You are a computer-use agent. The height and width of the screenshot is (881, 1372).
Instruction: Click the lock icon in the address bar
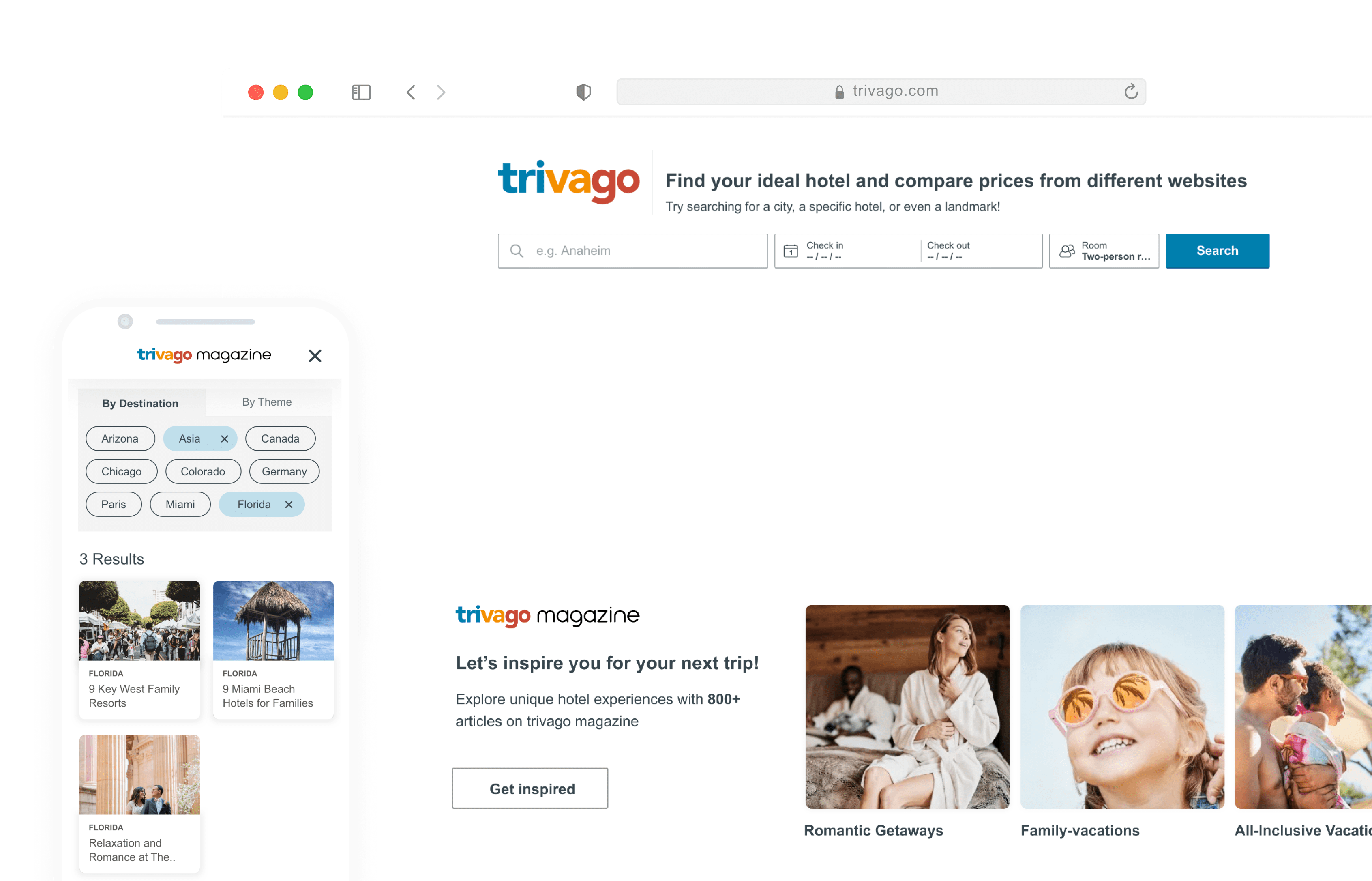click(839, 92)
